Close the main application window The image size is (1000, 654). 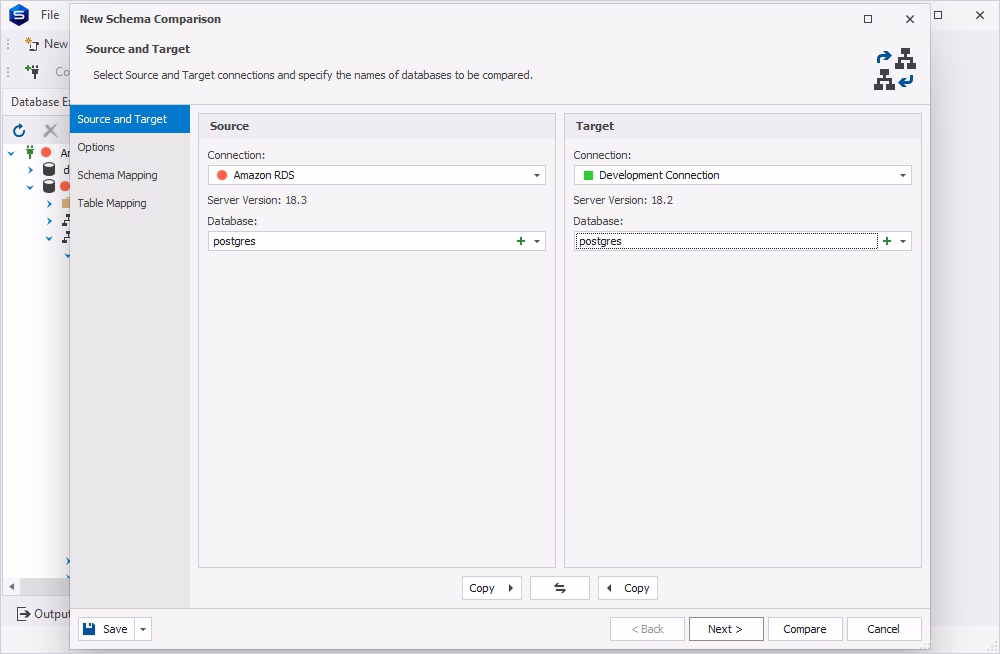[x=980, y=15]
